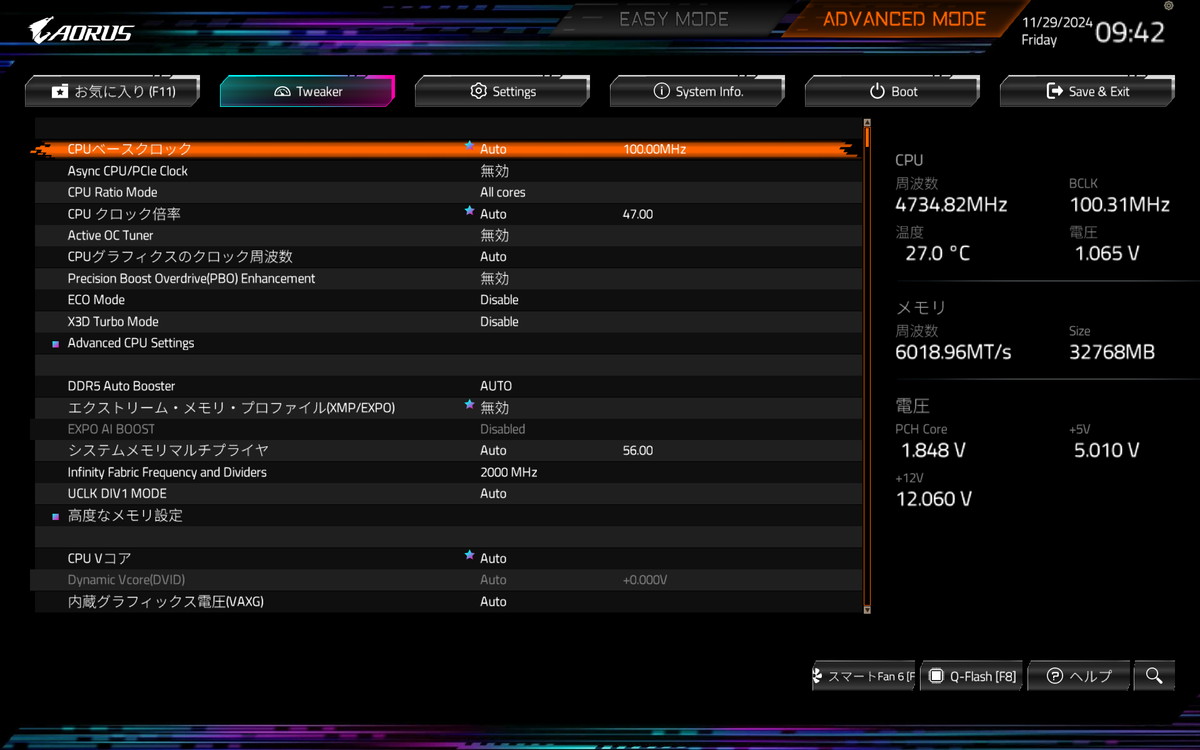Open the Save & Exit tab
This screenshot has height=750, width=1200.
coord(1087,91)
